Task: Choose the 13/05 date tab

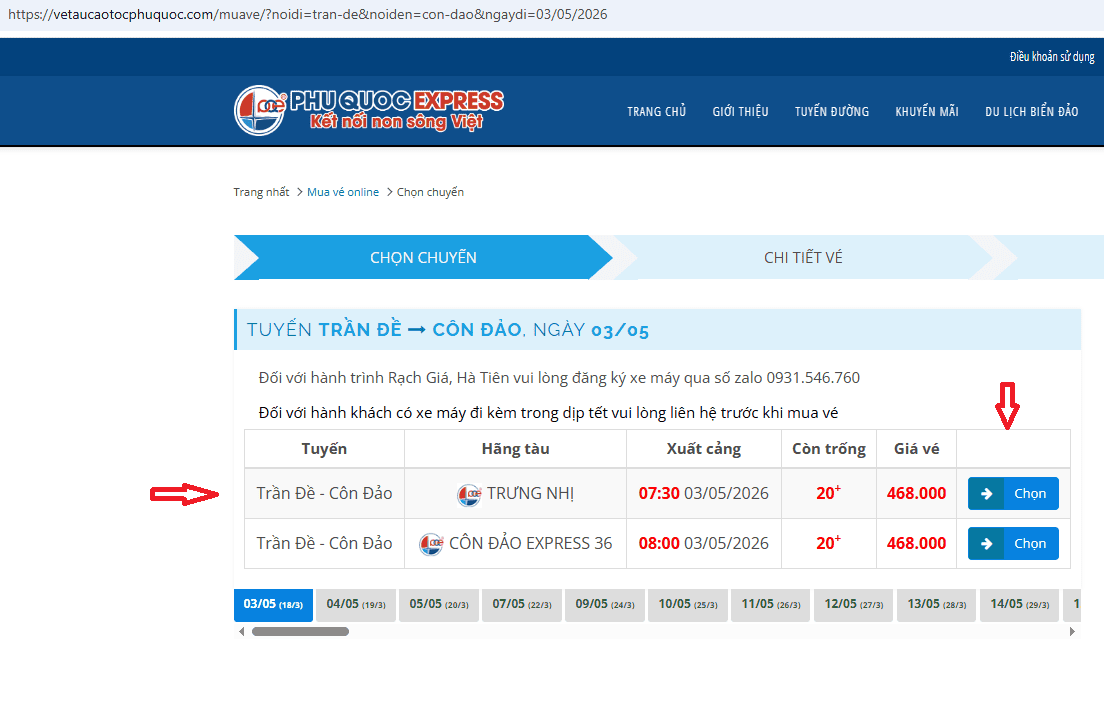Action: (937, 605)
